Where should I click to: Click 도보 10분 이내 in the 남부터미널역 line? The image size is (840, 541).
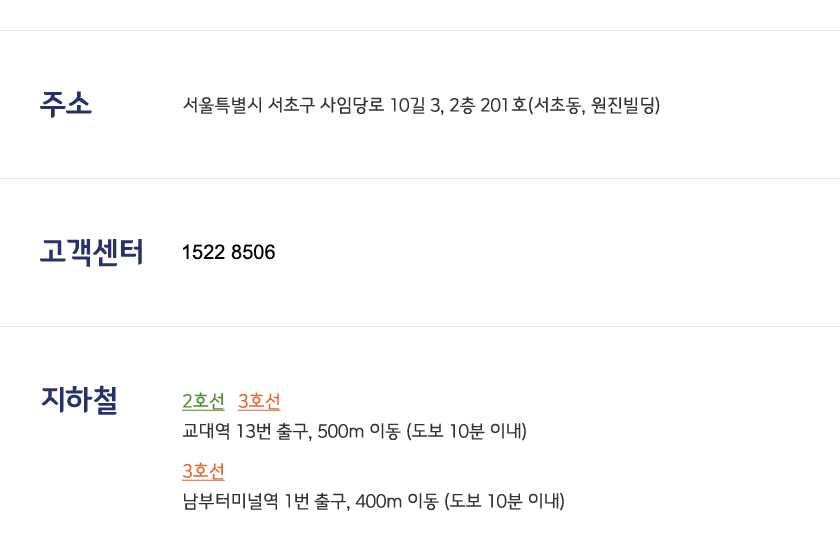[x=505, y=501]
